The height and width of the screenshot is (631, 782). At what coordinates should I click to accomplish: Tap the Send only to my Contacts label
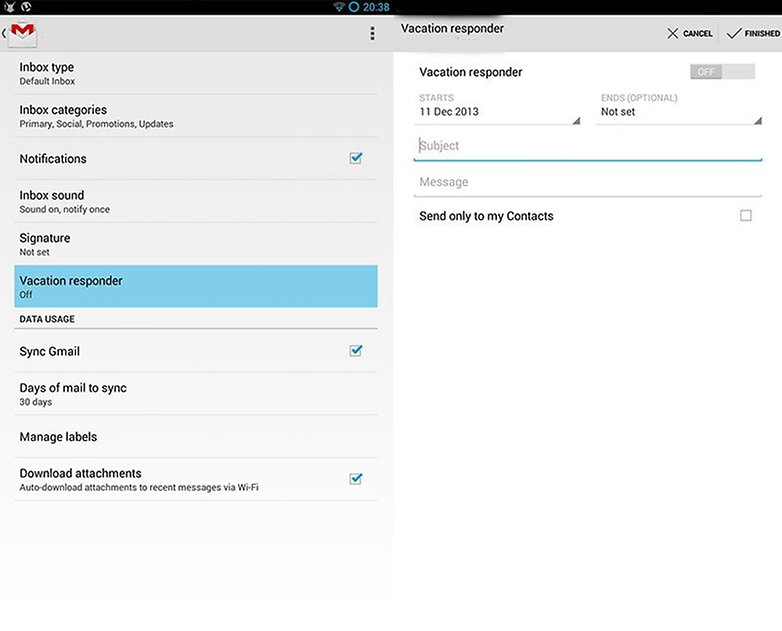486,216
